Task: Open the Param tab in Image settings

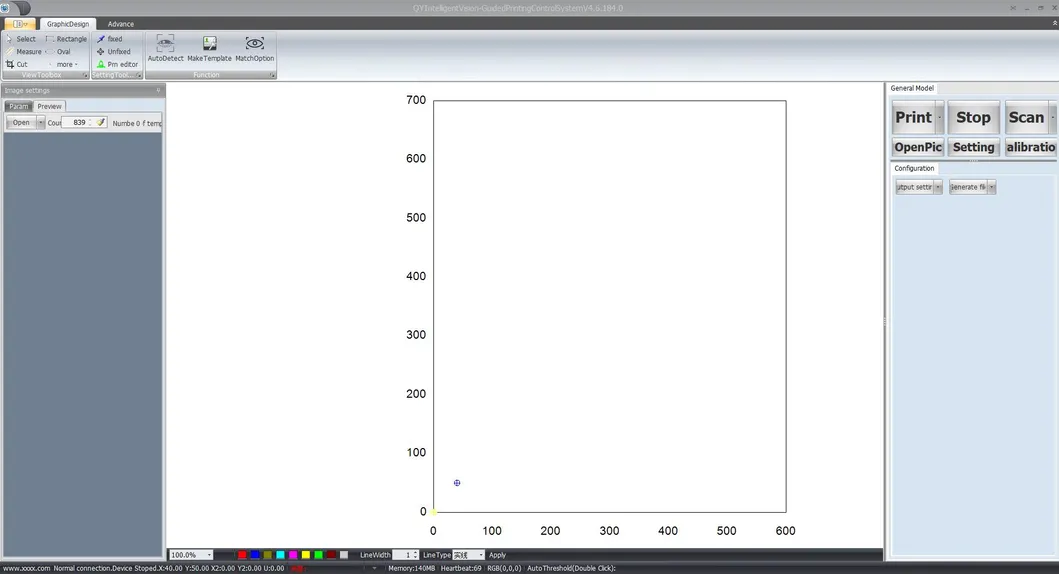Action: click(19, 106)
